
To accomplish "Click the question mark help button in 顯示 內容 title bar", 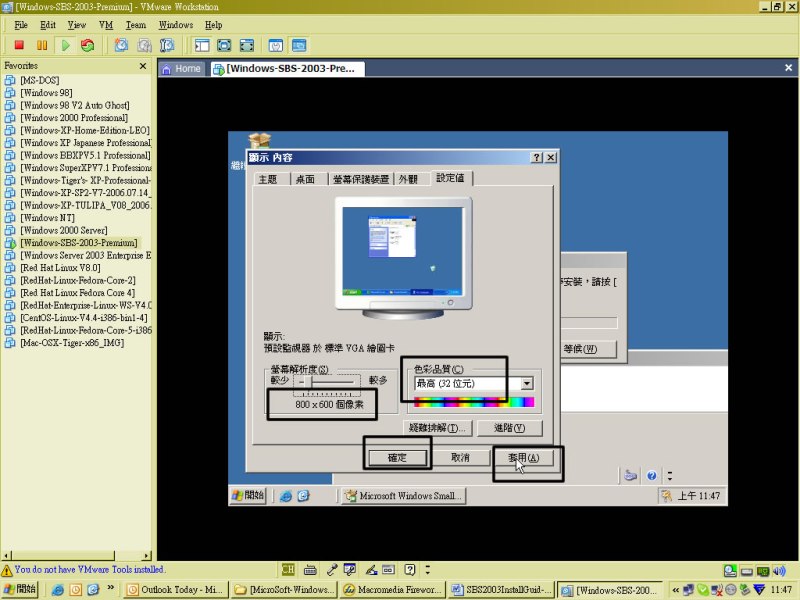I will coord(537,158).
